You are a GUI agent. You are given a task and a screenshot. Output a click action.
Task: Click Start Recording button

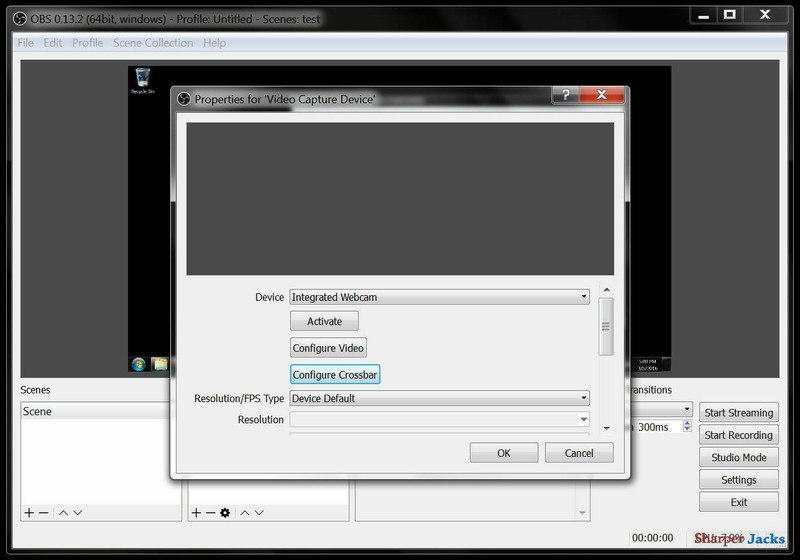pos(739,435)
